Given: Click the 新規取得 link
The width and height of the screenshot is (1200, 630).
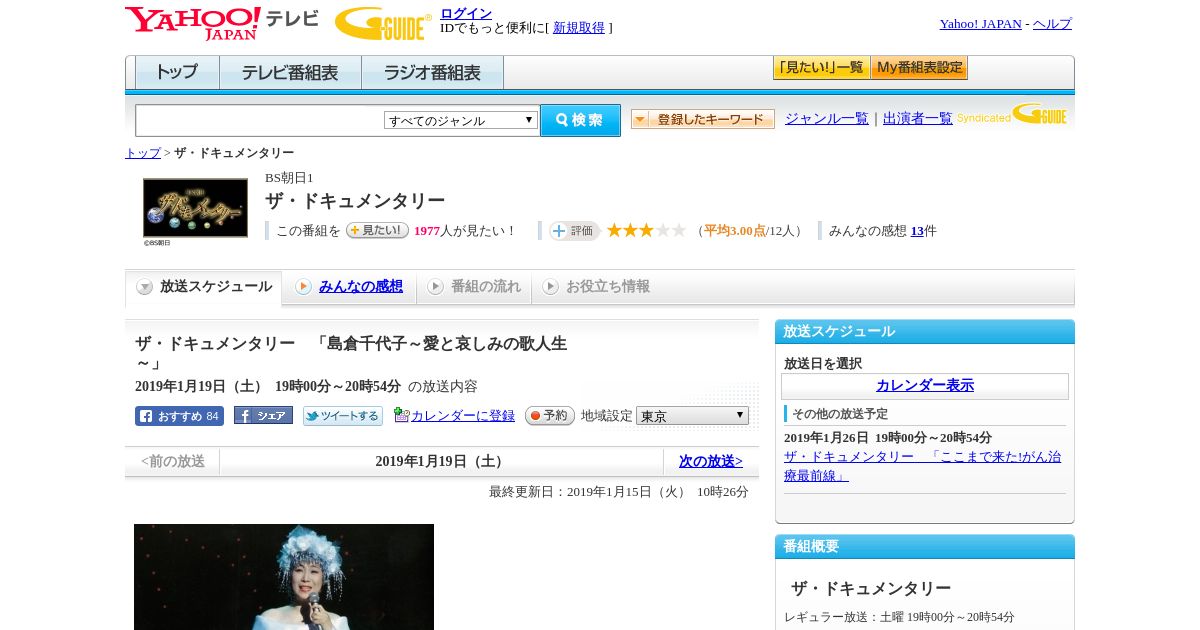Looking at the screenshot, I should [579, 28].
